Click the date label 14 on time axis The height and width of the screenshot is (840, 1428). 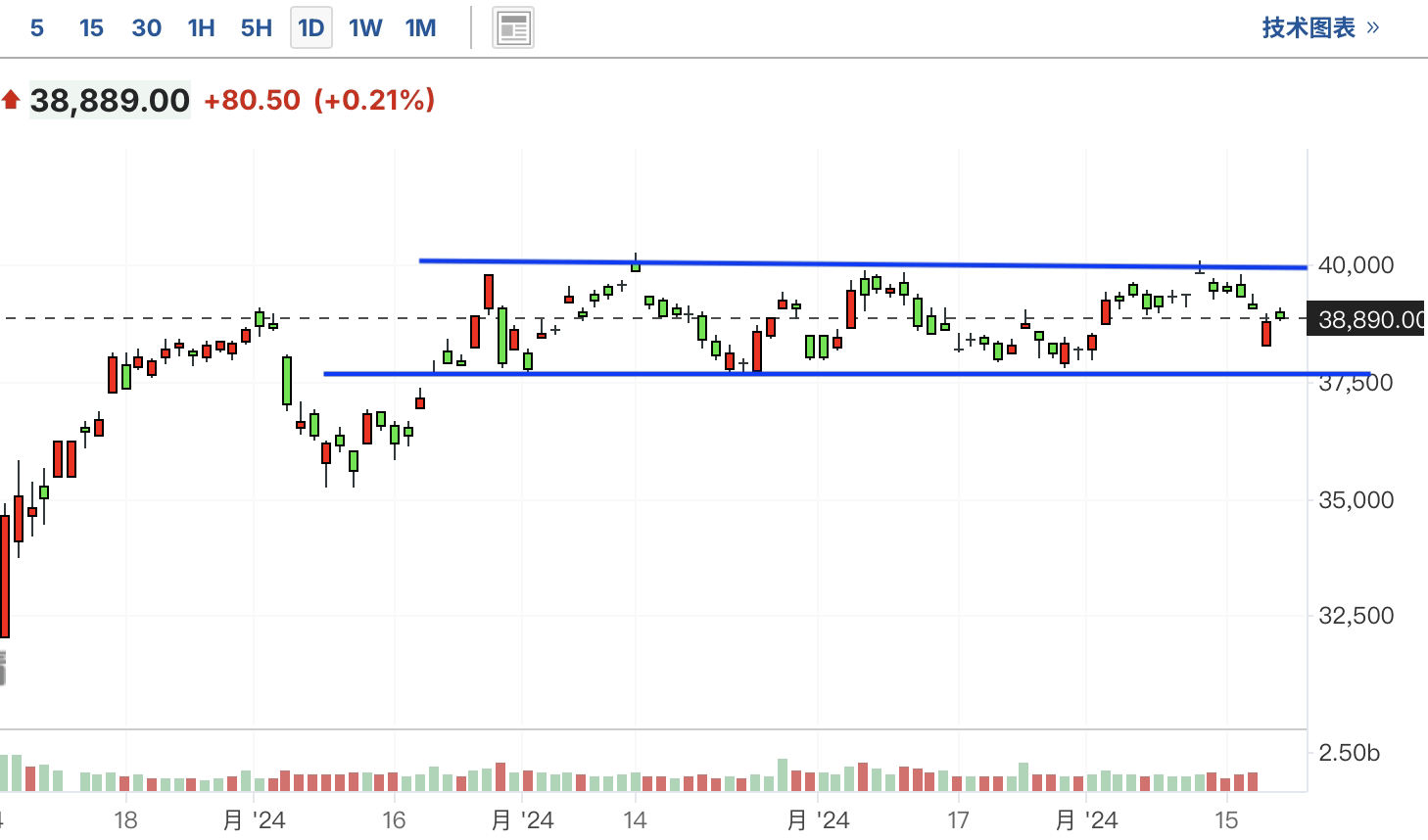pyautogui.click(x=635, y=820)
